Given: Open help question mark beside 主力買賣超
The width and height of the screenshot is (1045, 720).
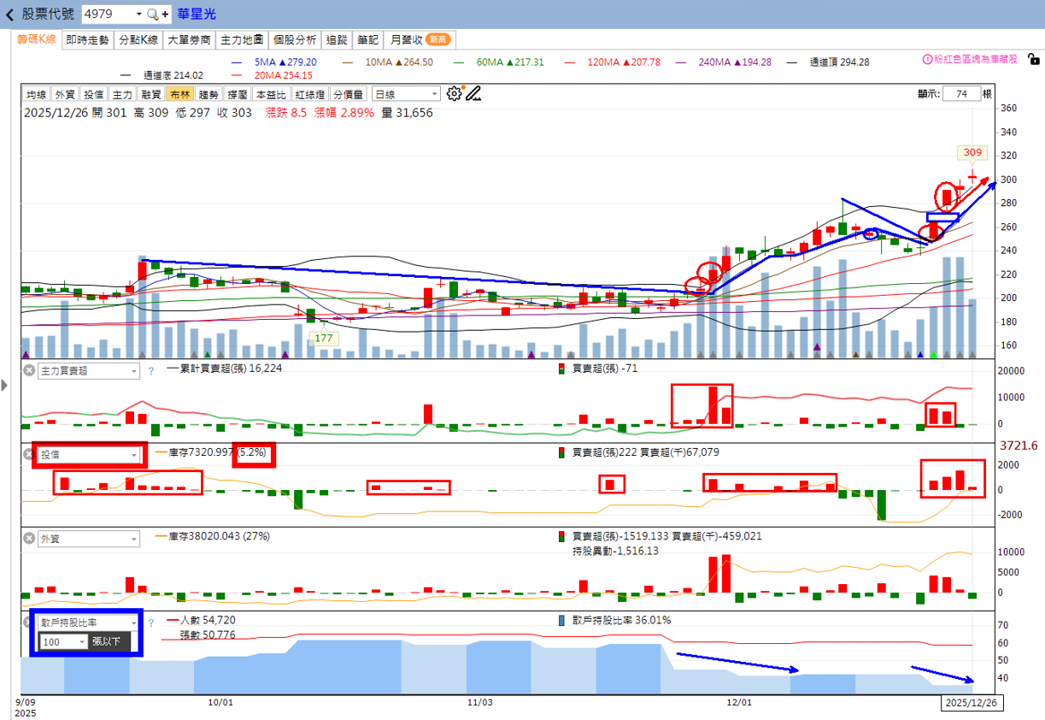Looking at the screenshot, I should click(x=151, y=371).
